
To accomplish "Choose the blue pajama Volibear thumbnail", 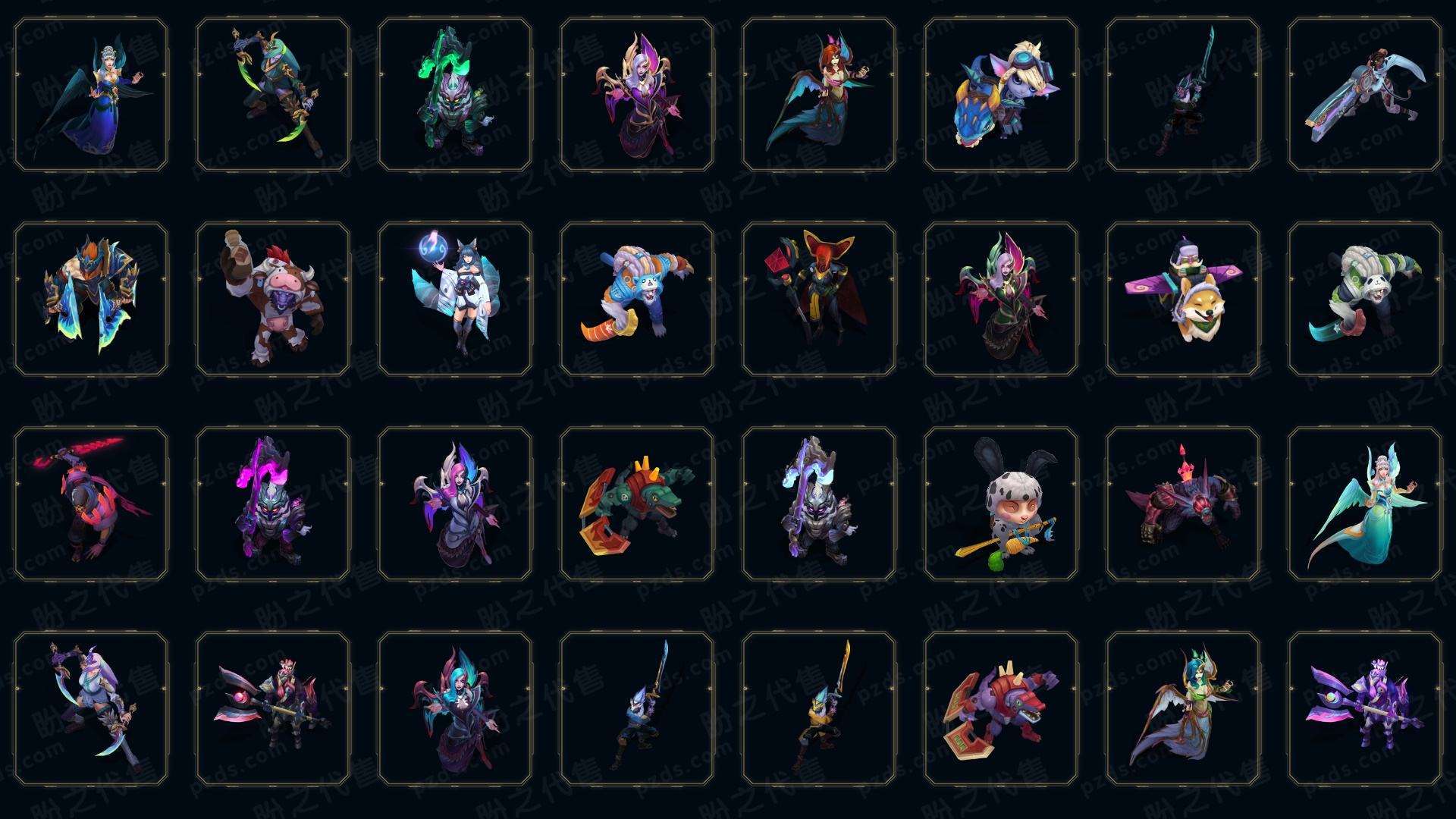I will coord(637,299).
